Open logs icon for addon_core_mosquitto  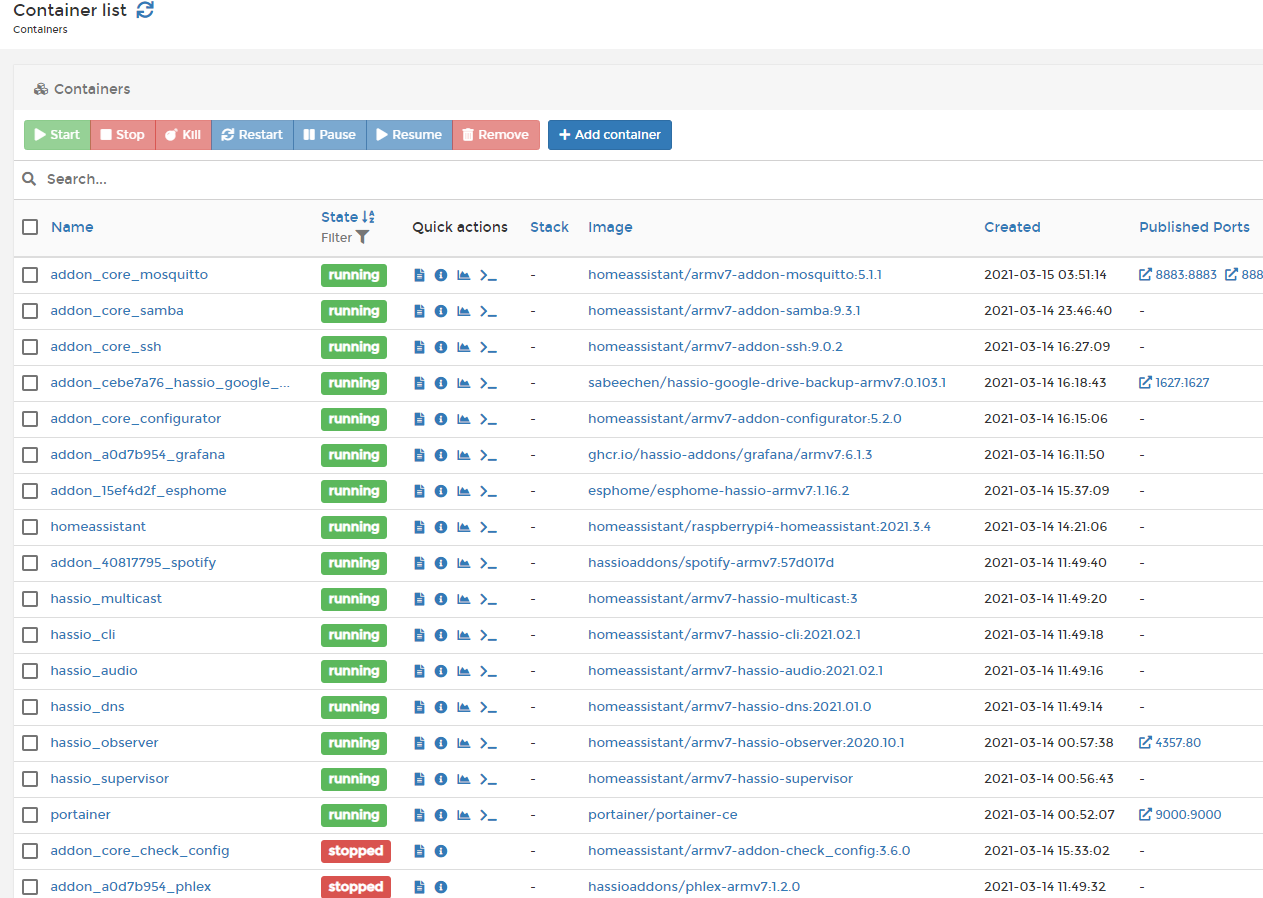click(x=419, y=275)
